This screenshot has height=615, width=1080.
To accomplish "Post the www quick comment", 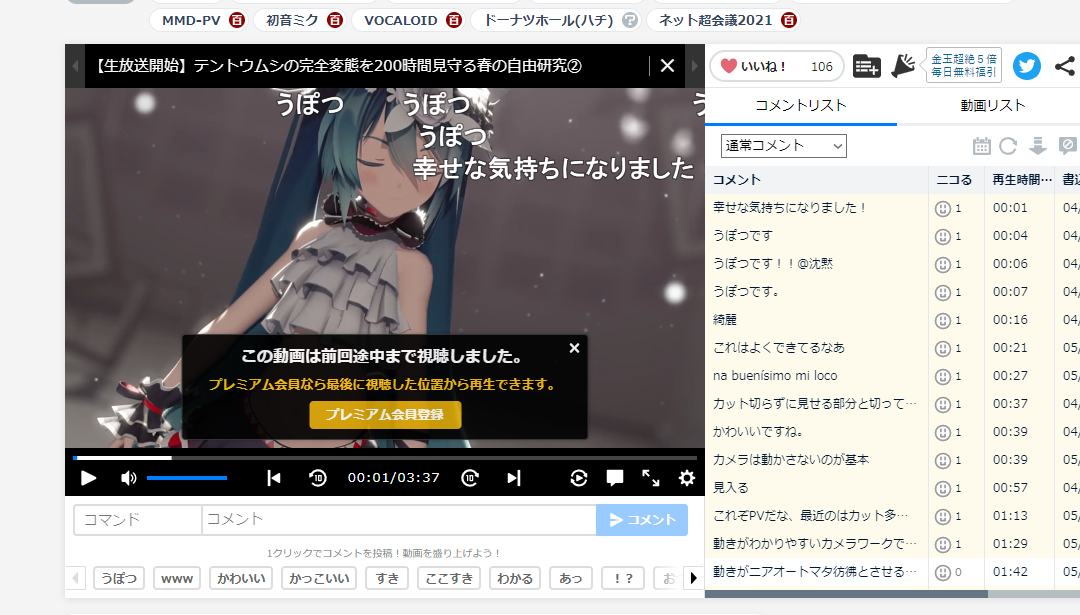I will pos(177,578).
